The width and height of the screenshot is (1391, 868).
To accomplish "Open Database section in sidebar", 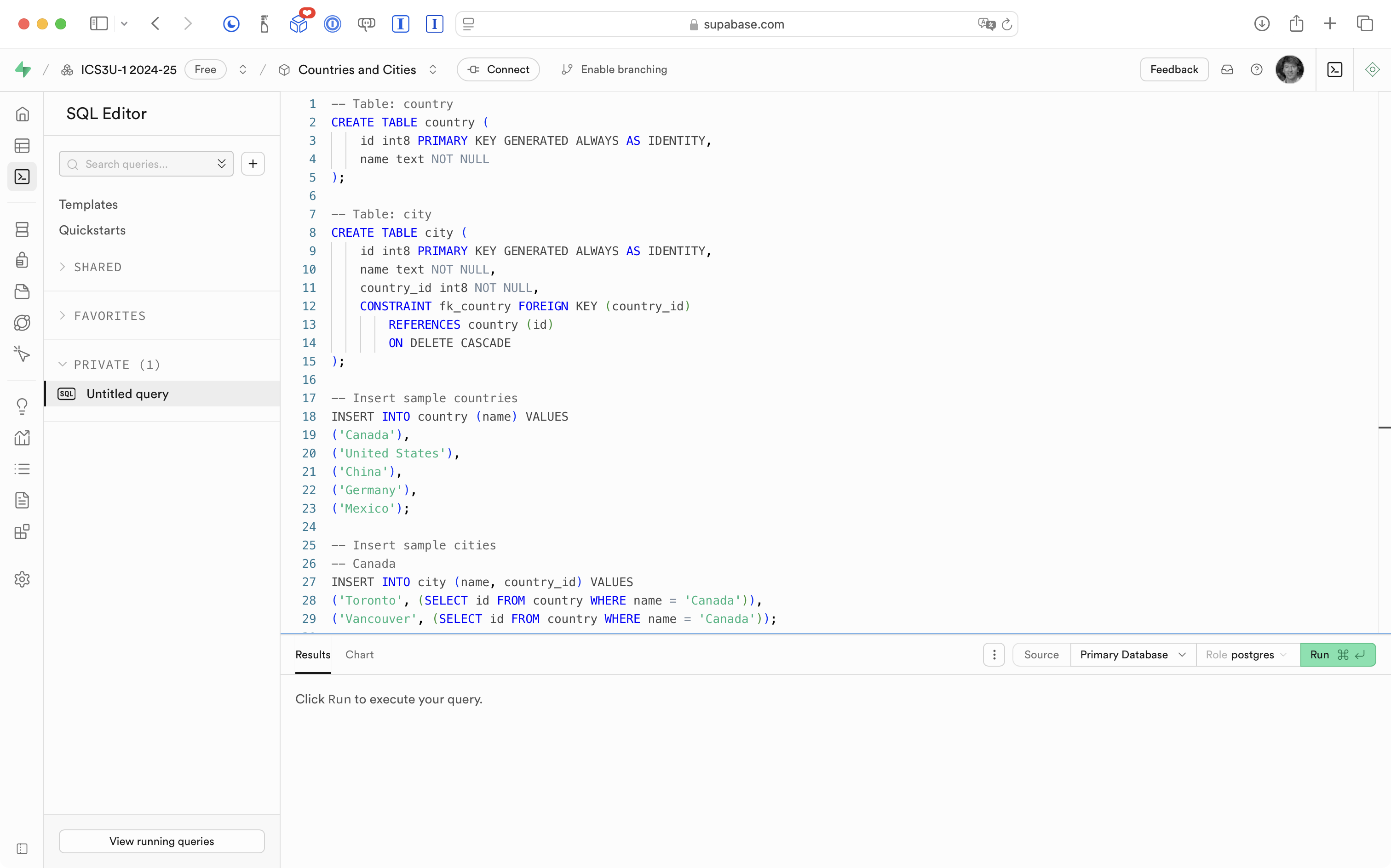I will (23, 229).
